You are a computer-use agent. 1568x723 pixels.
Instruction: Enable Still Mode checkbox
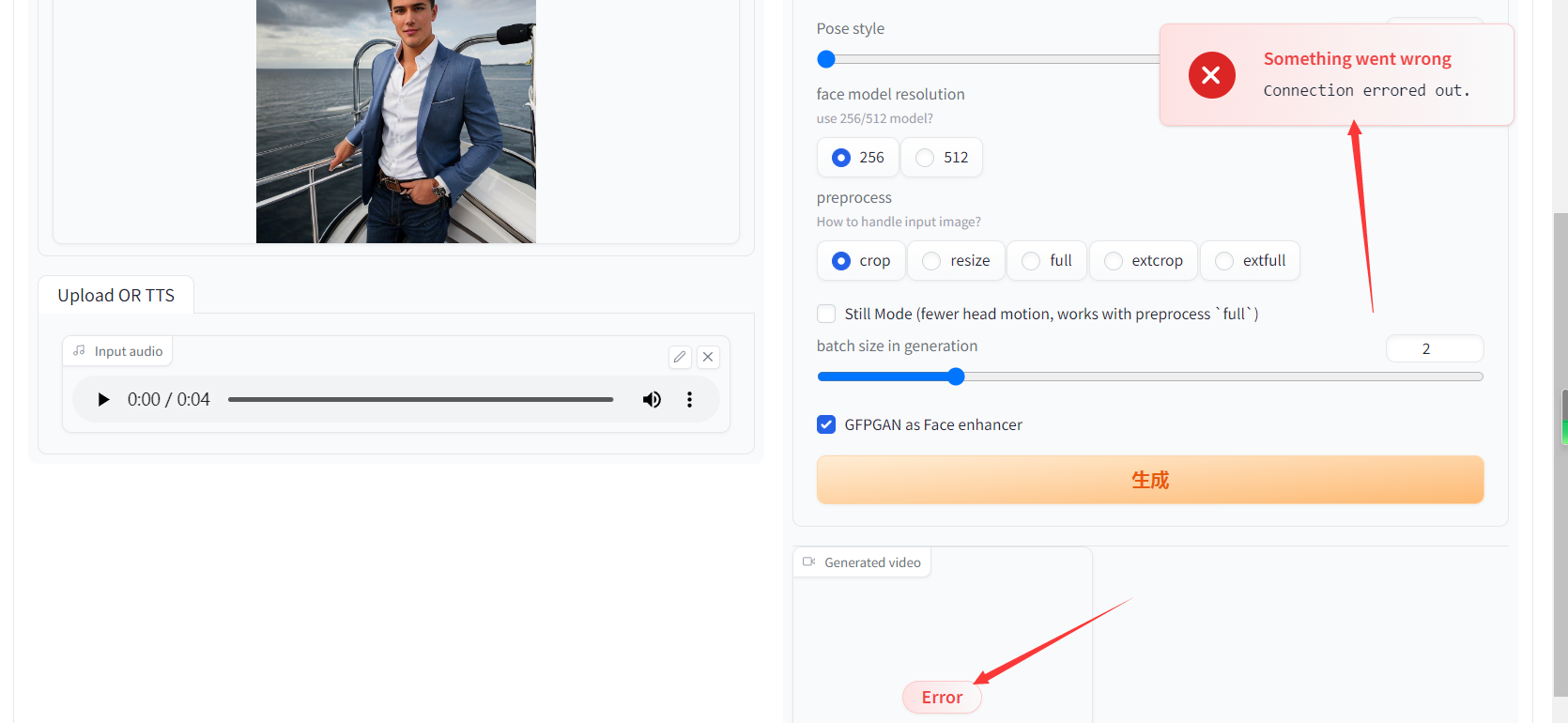(826, 314)
